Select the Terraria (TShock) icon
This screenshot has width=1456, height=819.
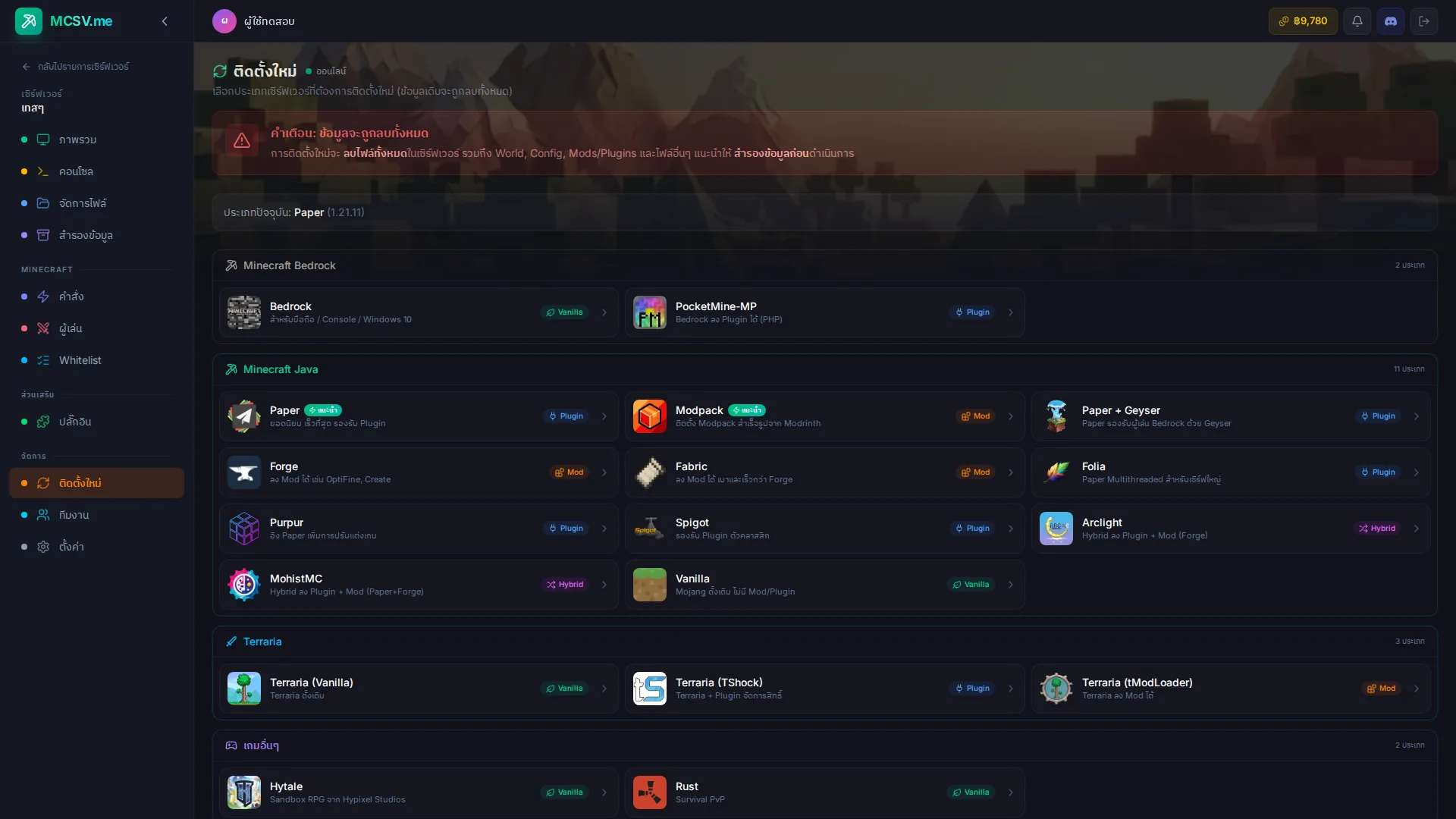649,689
